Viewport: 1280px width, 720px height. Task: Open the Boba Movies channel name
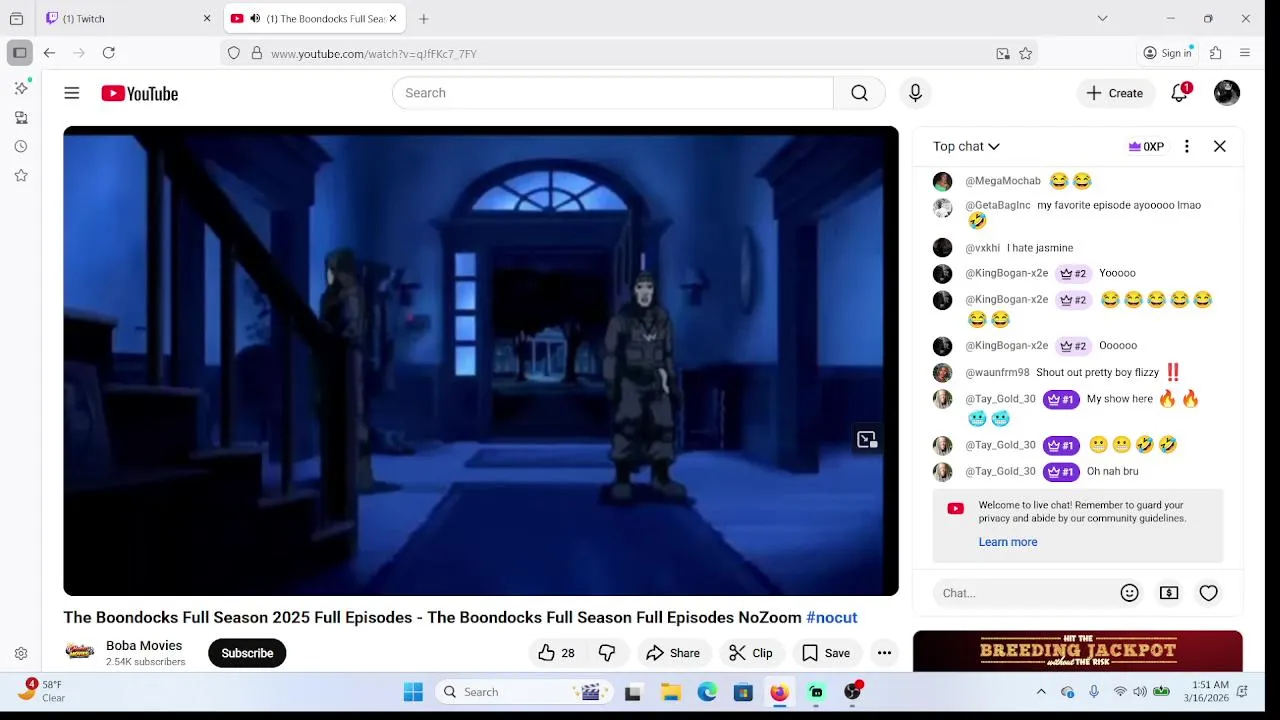point(144,645)
